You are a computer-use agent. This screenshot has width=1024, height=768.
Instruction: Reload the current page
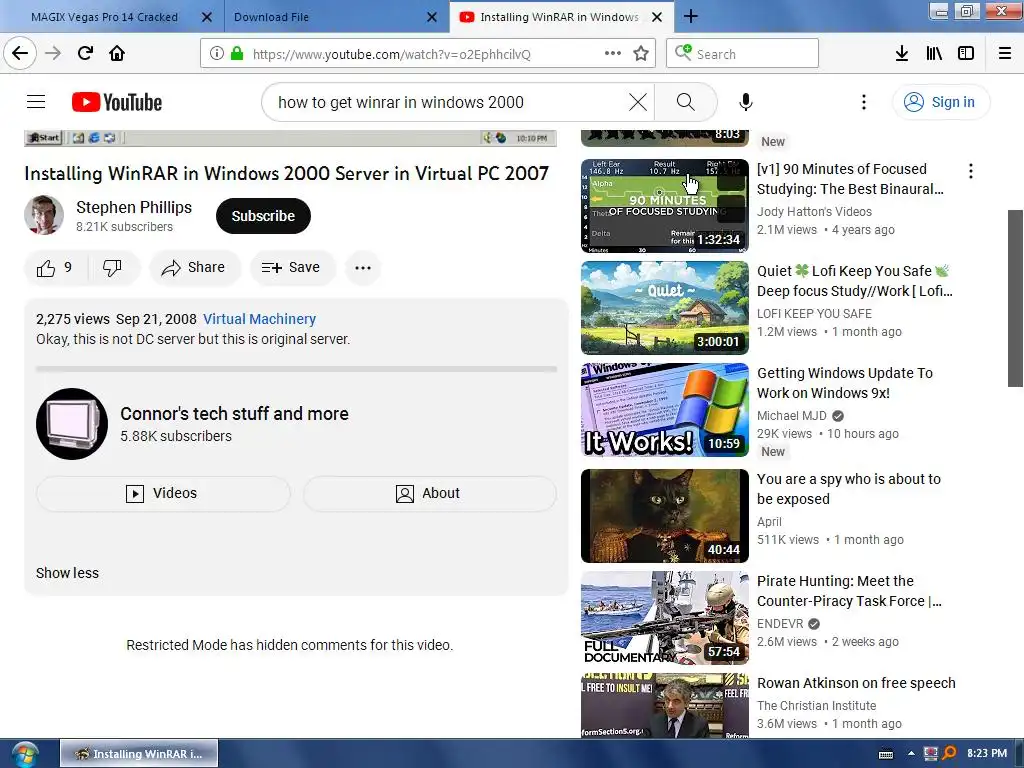pyautogui.click(x=85, y=53)
